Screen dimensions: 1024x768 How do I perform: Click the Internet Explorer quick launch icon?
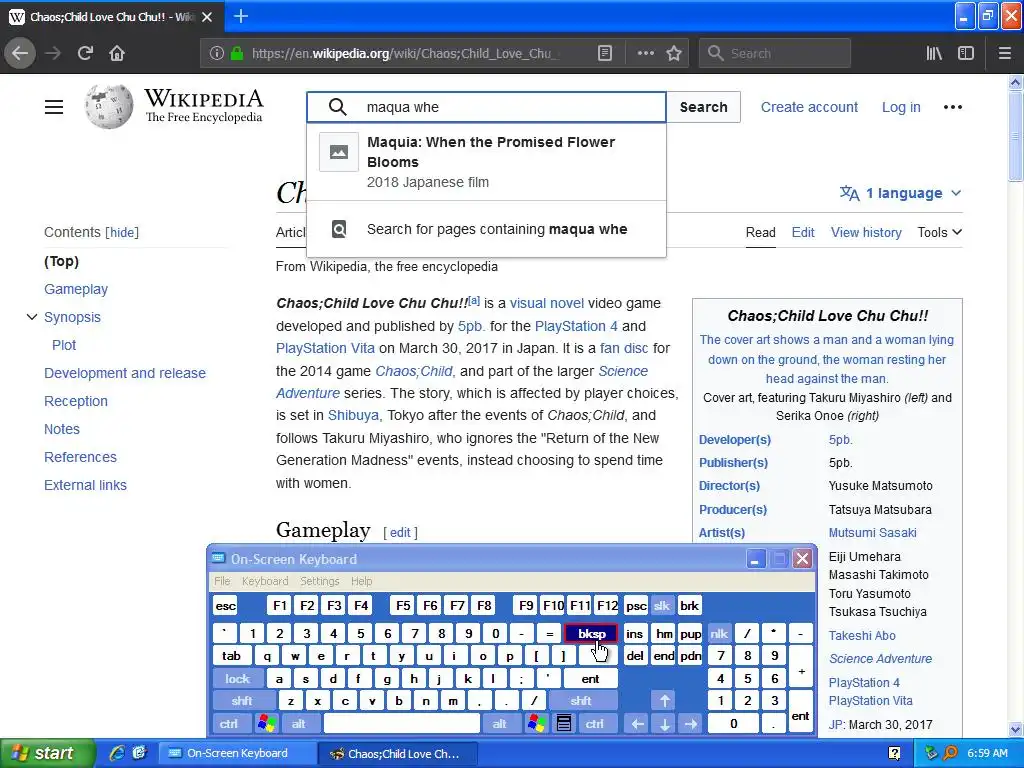(x=117, y=753)
